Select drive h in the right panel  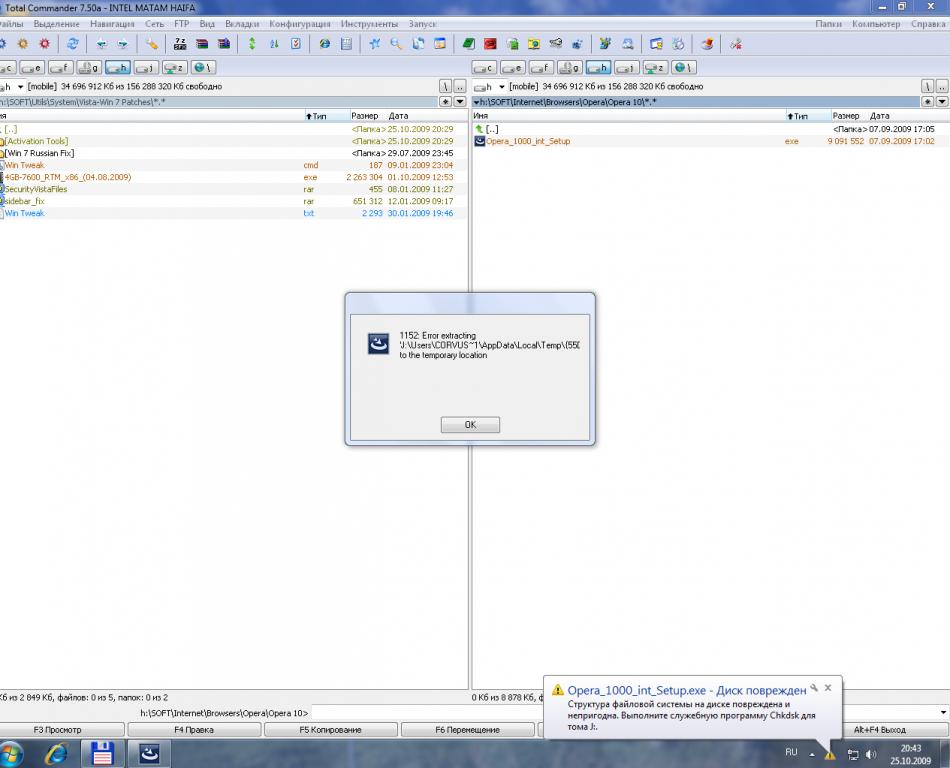598,68
